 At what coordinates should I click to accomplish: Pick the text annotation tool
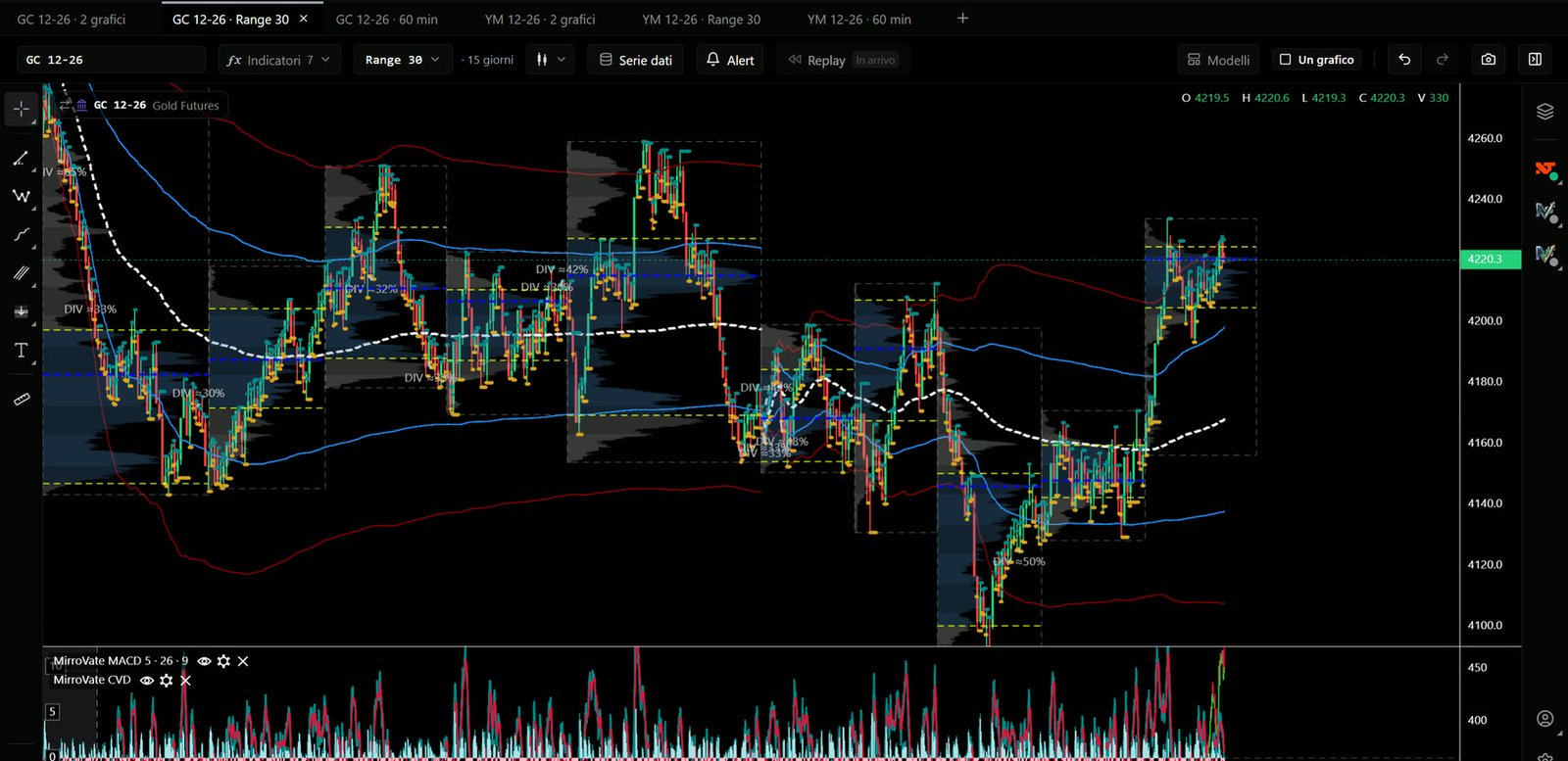[21, 350]
